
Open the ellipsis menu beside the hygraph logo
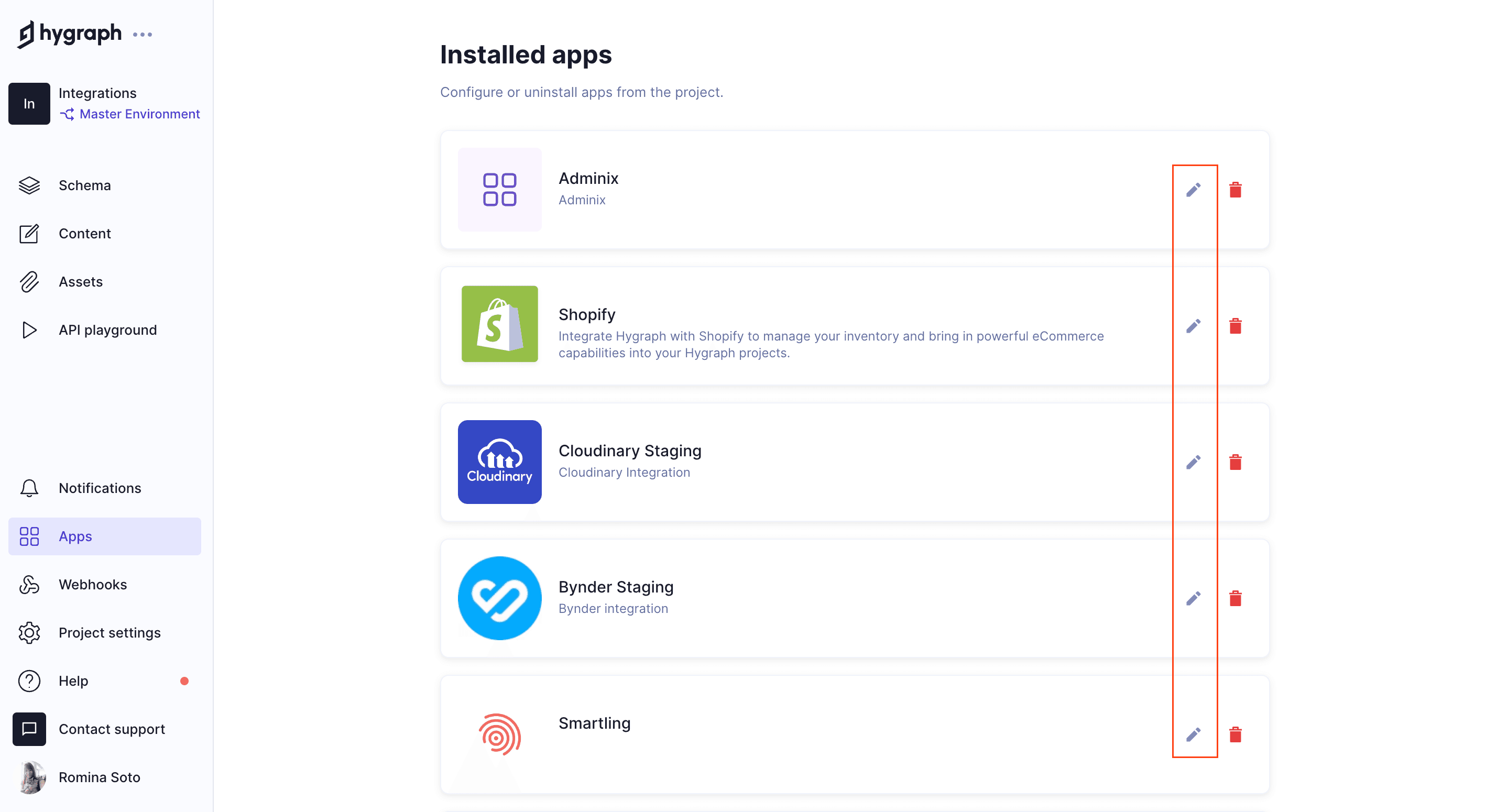pyautogui.click(x=143, y=34)
